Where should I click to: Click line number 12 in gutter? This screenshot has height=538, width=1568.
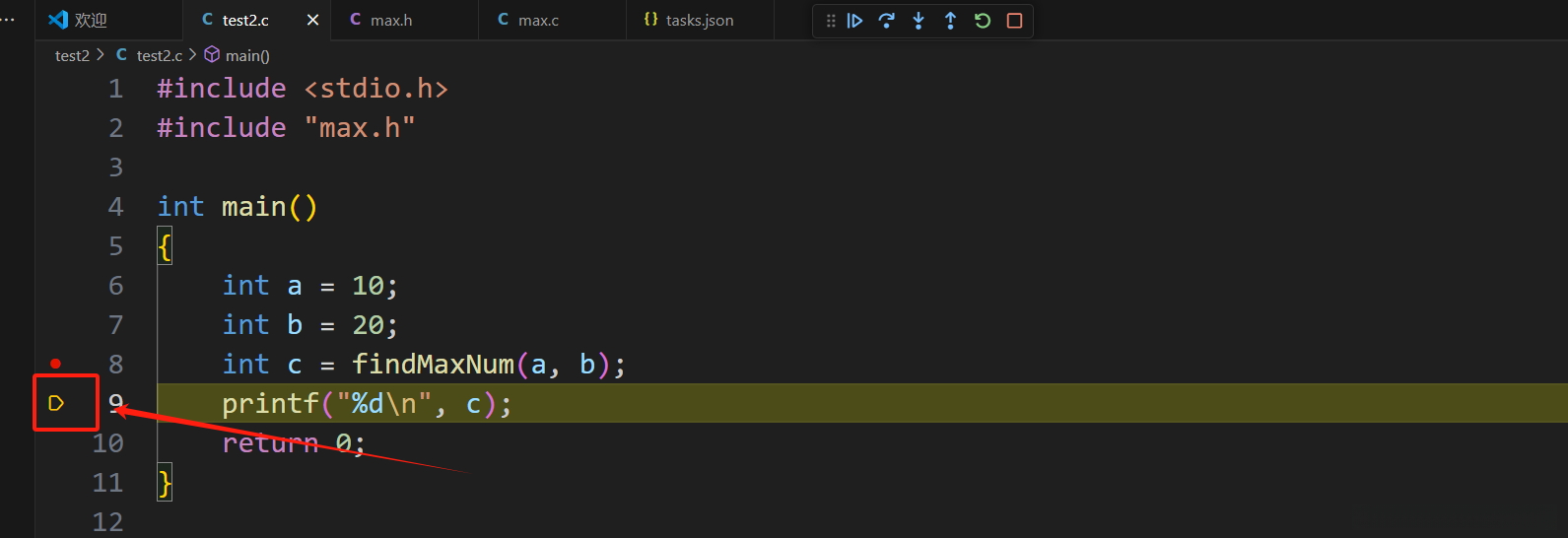(108, 522)
